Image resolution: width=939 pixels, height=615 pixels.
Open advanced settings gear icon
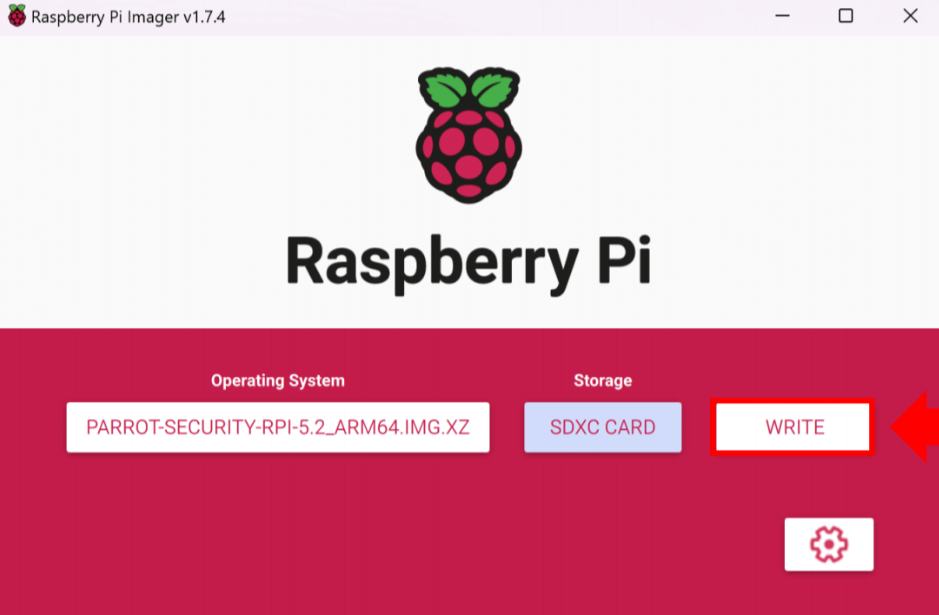829,544
